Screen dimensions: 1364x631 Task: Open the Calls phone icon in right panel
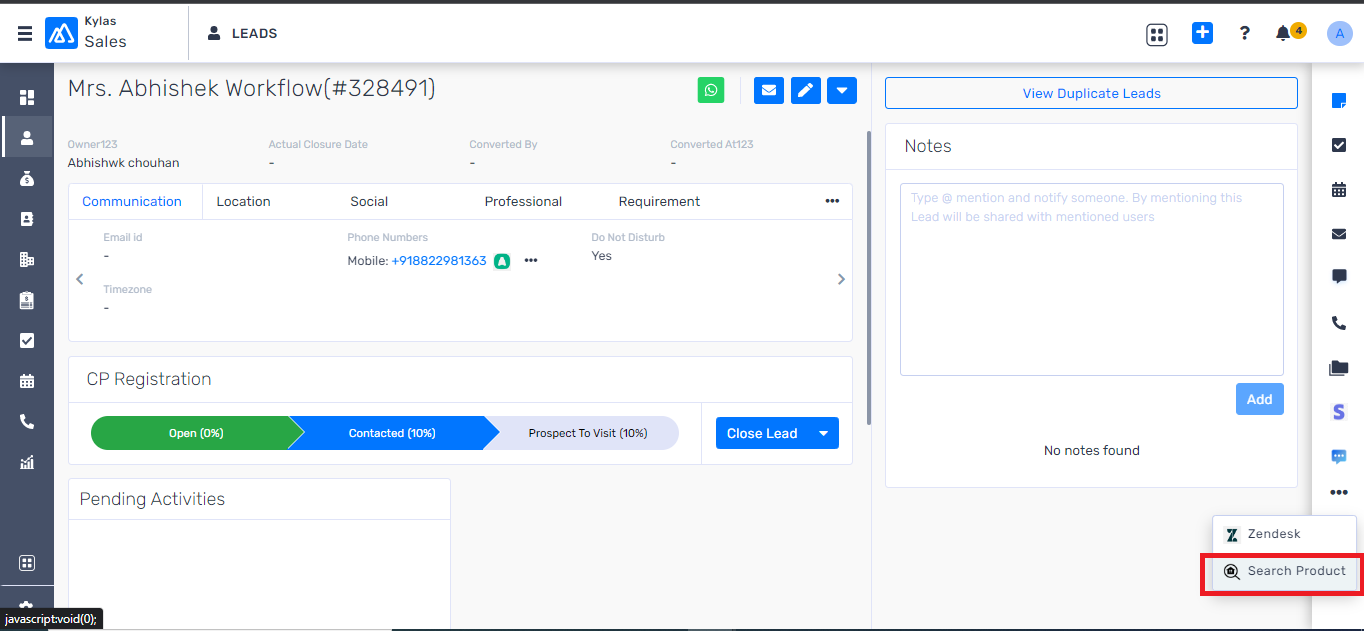tap(1339, 323)
